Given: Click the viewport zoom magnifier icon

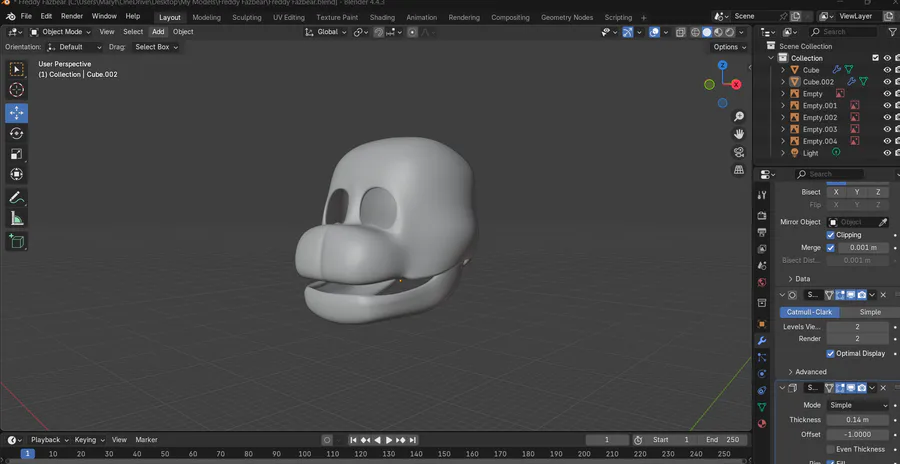Looking at the screenshot, I should 739,117.
